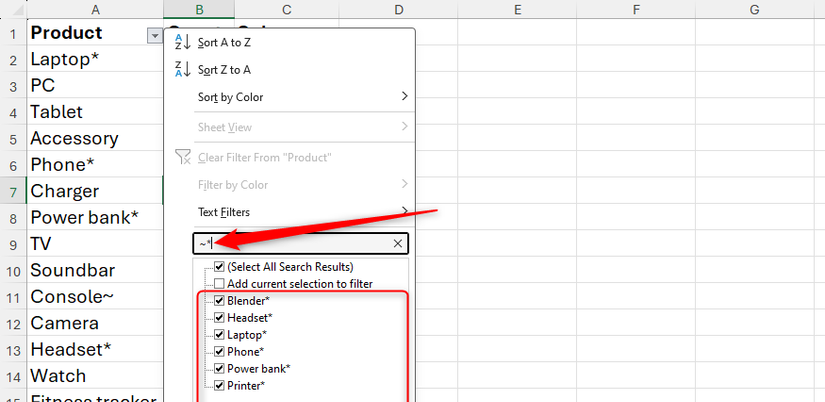Click the Sort Z to A icon
Viewport: 825px width, 402px height.
click(x=182, y=69)
